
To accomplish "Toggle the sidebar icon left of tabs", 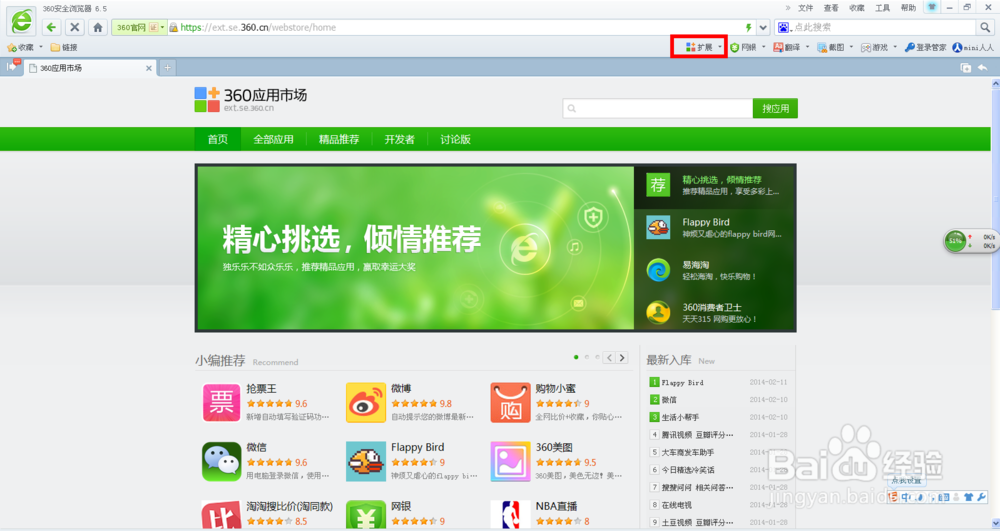I will [x=11, y=67].
